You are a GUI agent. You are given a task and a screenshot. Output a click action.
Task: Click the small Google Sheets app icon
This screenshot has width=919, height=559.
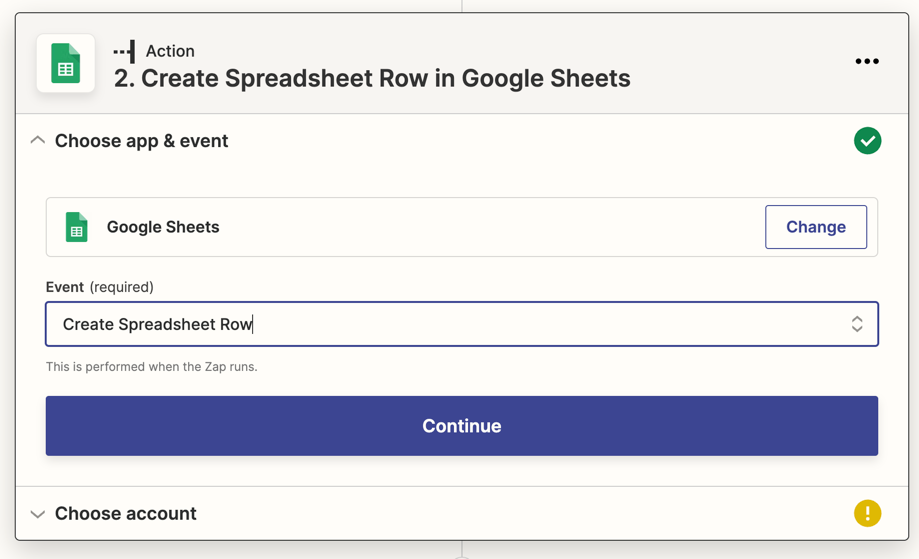click(77, 227)
